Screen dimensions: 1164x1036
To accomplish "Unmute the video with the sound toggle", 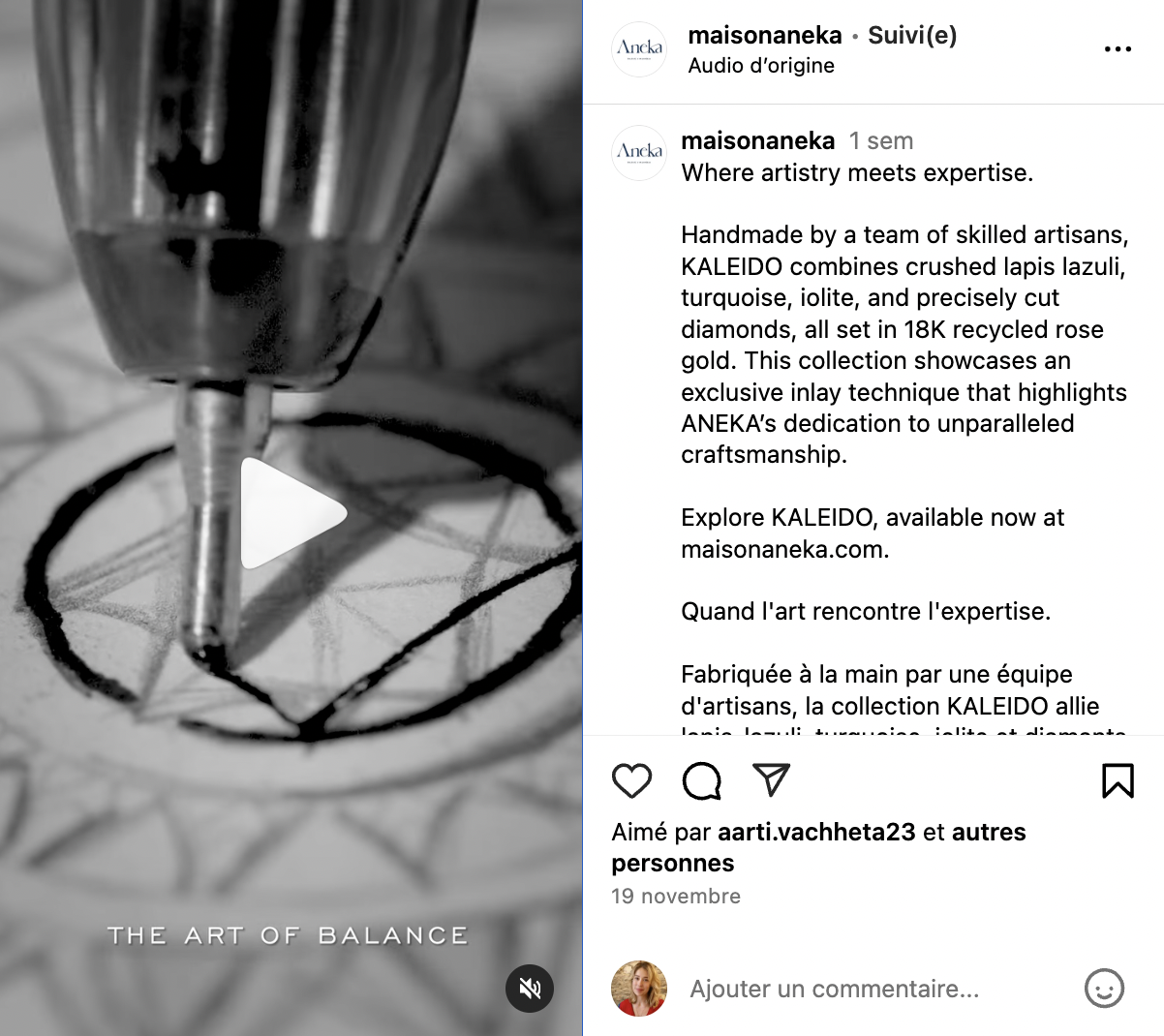I will pyautogui.click(x=530, y=989).
